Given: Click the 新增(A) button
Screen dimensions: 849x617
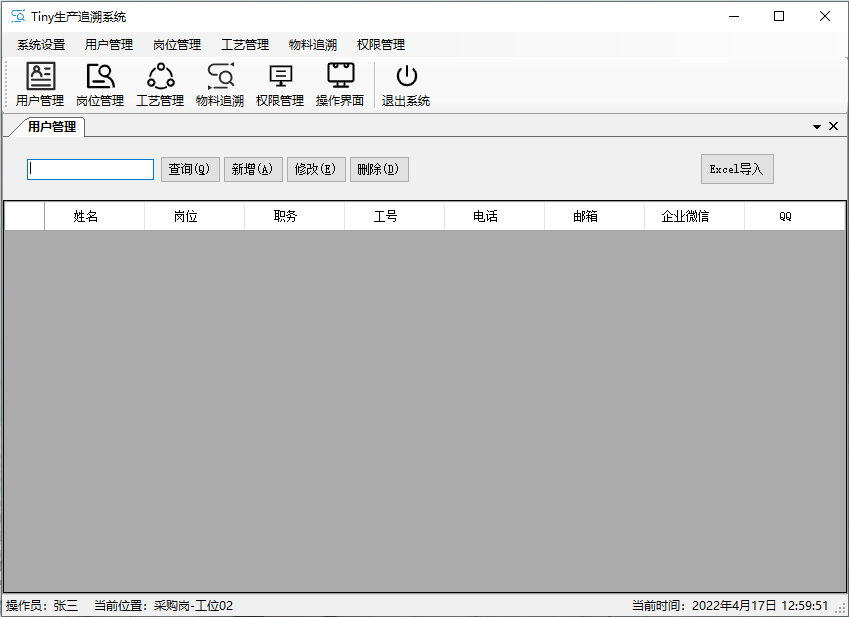Looking at the screenshot, I should [x=252, y=170].
